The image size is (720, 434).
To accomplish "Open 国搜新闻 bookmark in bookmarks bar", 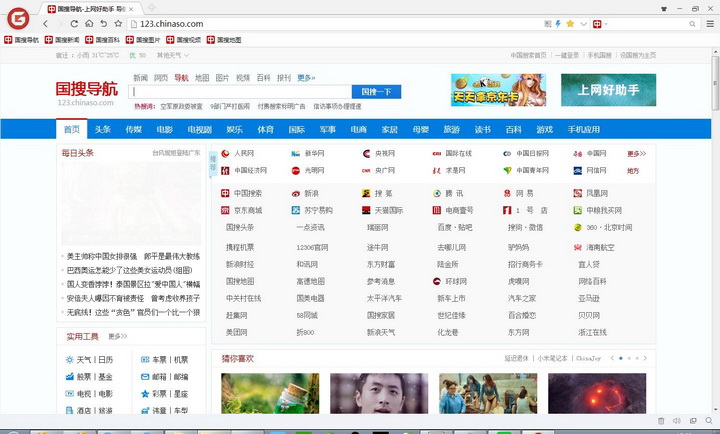I will click(62, 40).
